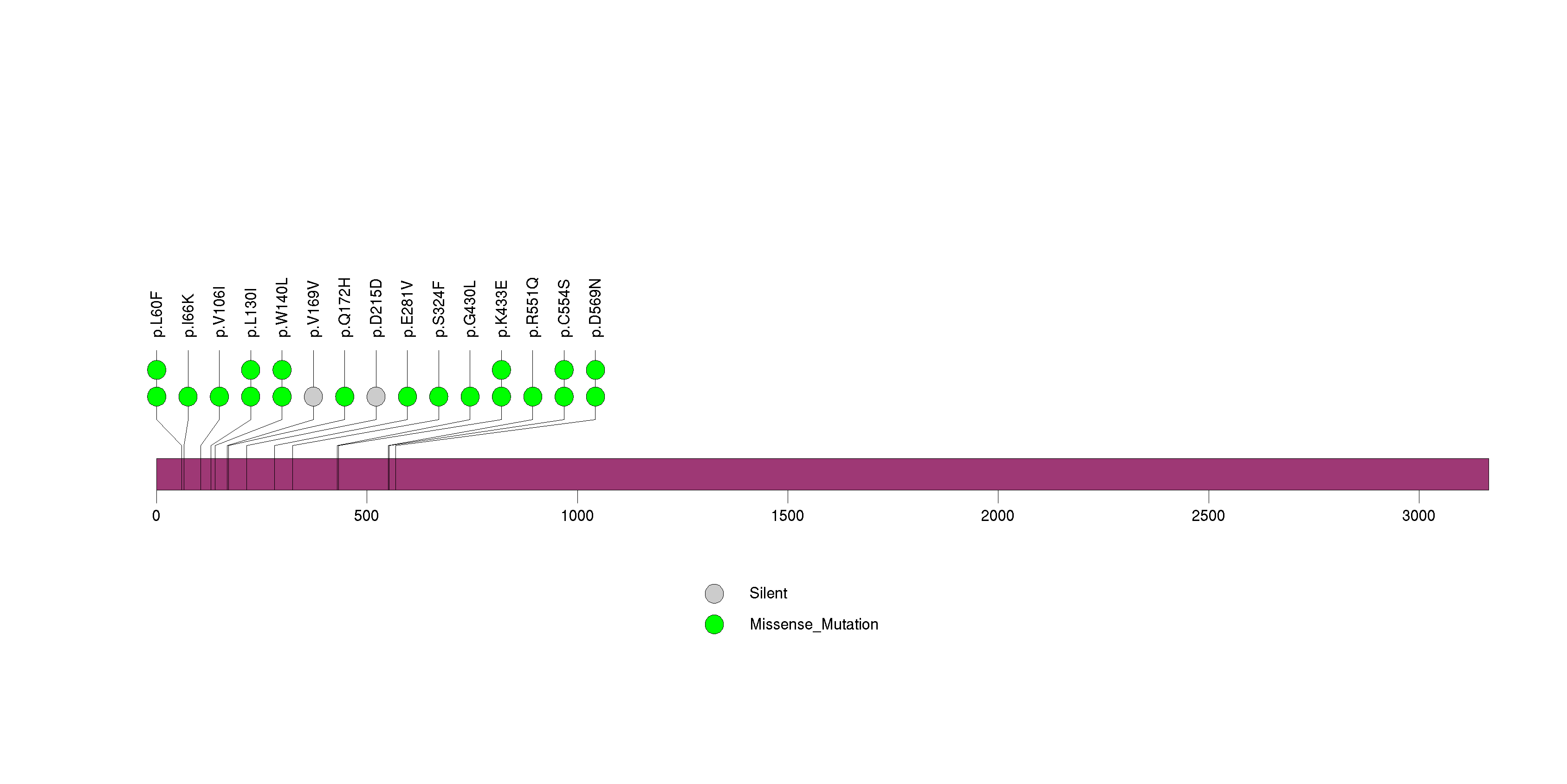Click the p.W140L mutation label
1567x784 pixels.
(282, 308)
